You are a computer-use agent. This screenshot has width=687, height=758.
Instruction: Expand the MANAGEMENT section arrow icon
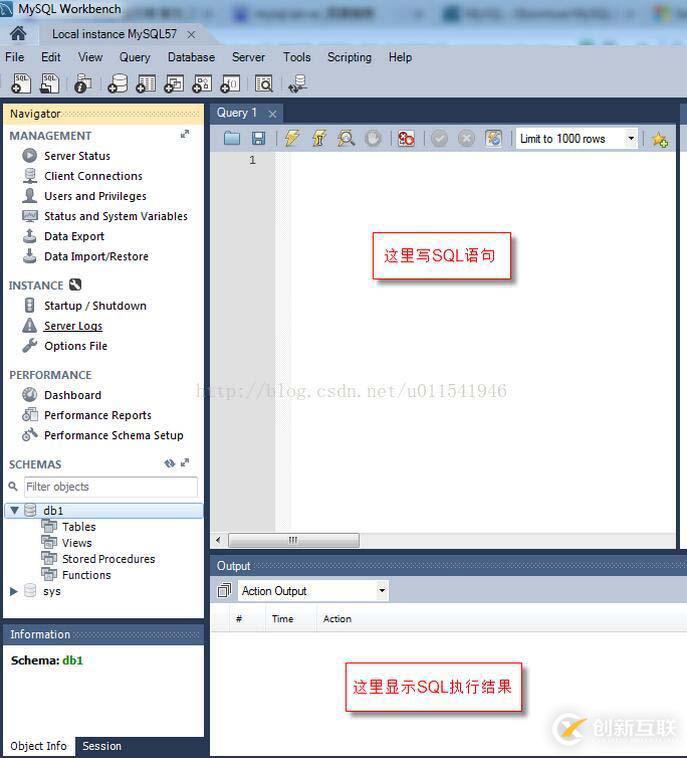185,134
